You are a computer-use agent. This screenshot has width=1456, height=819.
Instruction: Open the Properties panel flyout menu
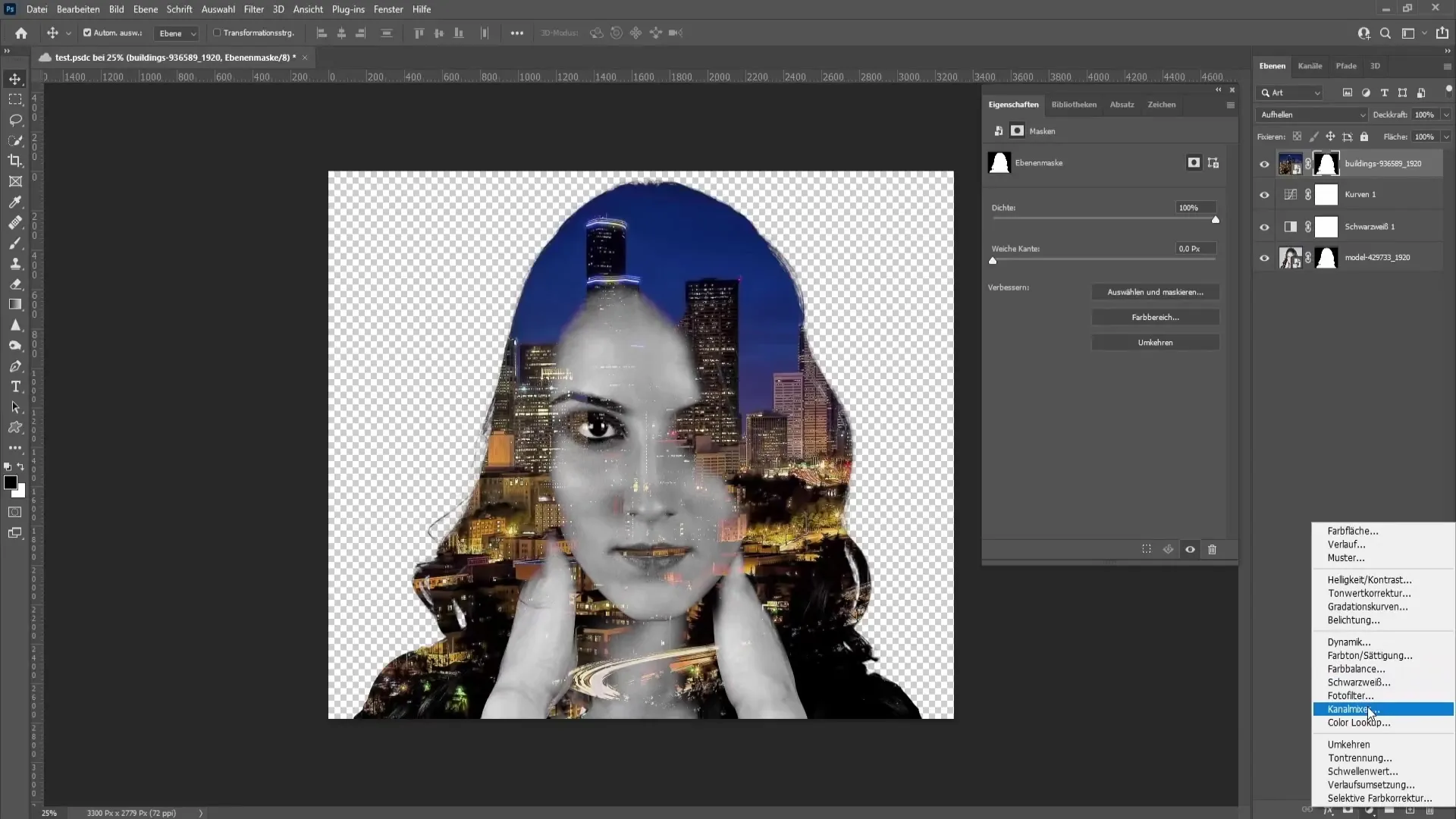coord(1230,105)
